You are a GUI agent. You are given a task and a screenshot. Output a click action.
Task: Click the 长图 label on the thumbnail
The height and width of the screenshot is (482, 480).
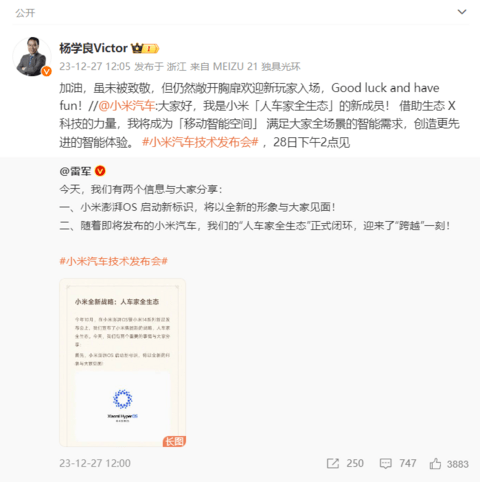pyautogui.click(x=174, y=441)
